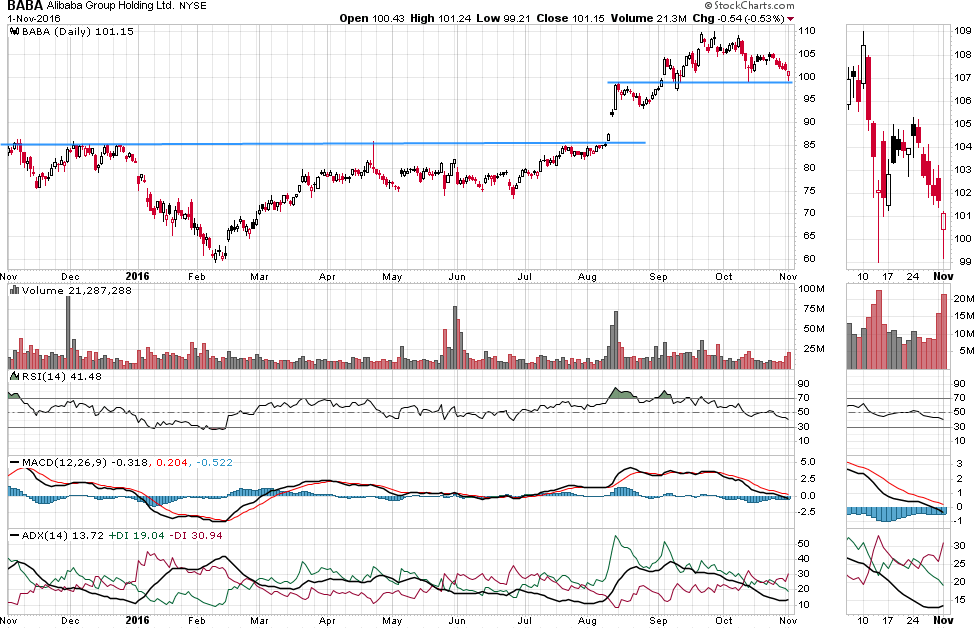This screenshot has width=974, height=628.
Task: Click the Close 101.15 value in the header
Action: tap(570, 19)
